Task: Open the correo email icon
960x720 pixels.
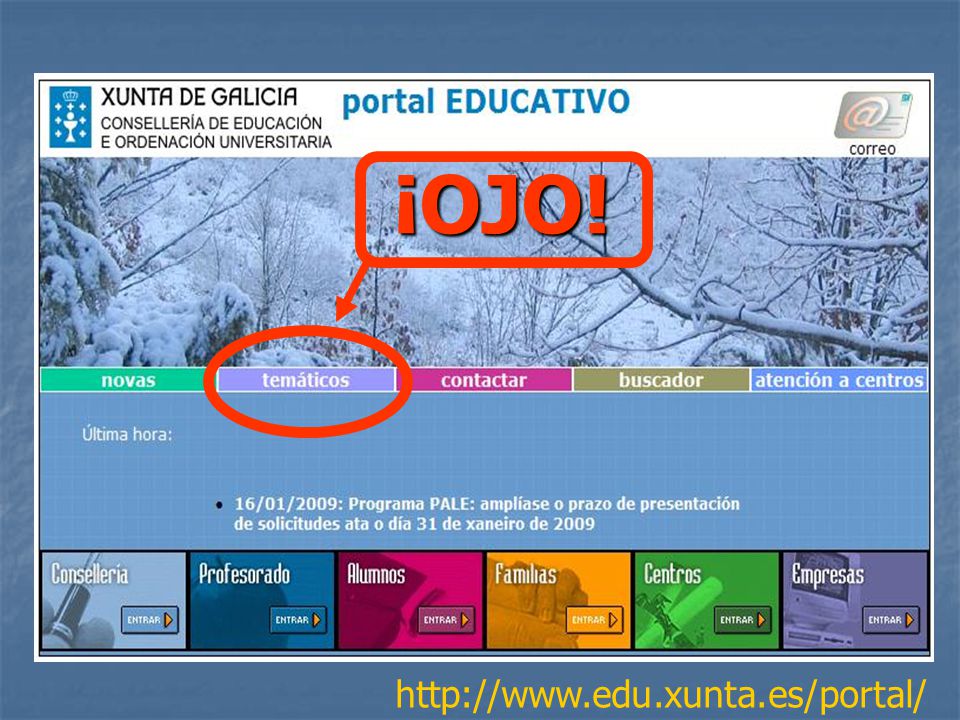Action: tap(873, 115)
